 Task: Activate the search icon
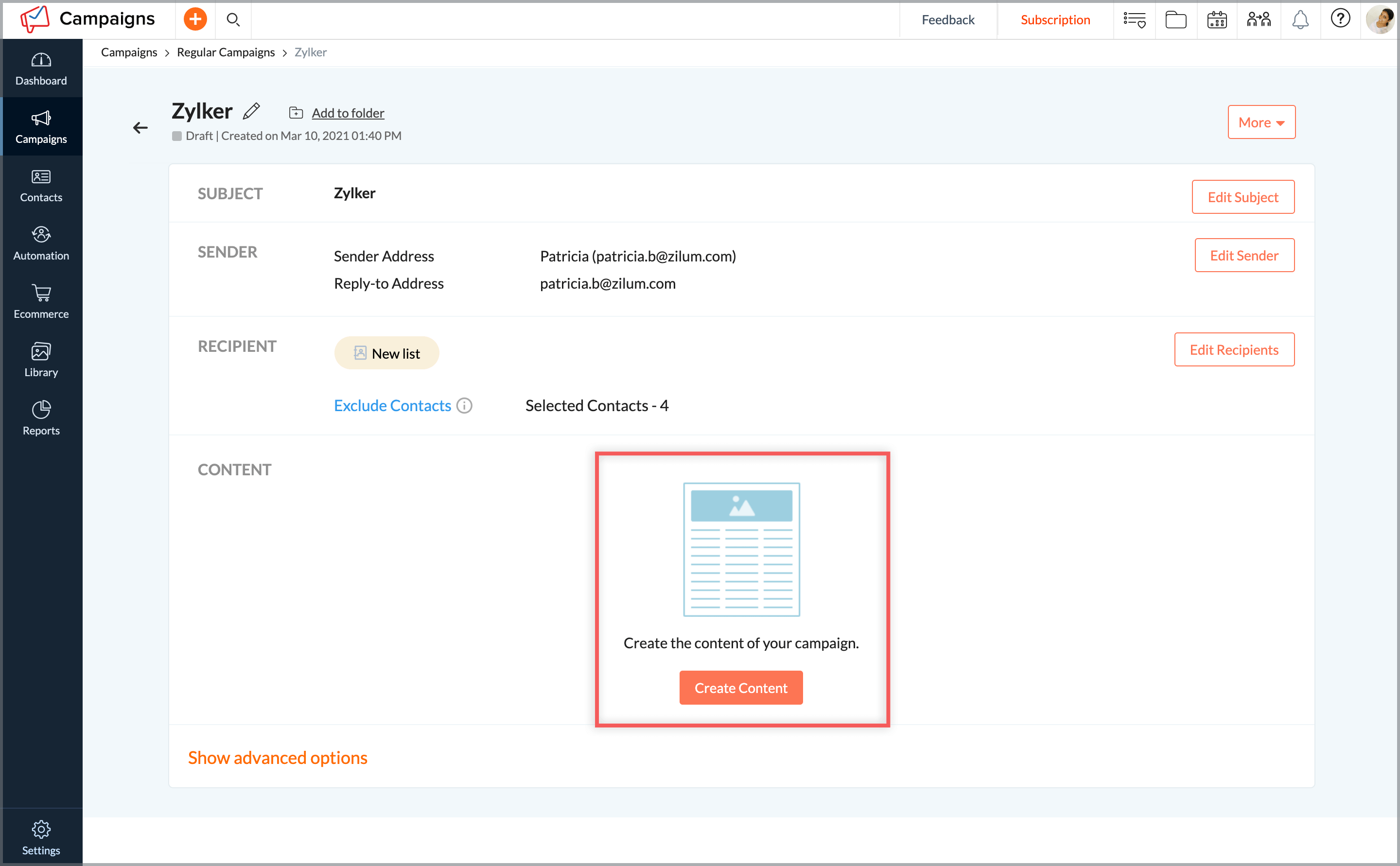click(x=233, y=19)
